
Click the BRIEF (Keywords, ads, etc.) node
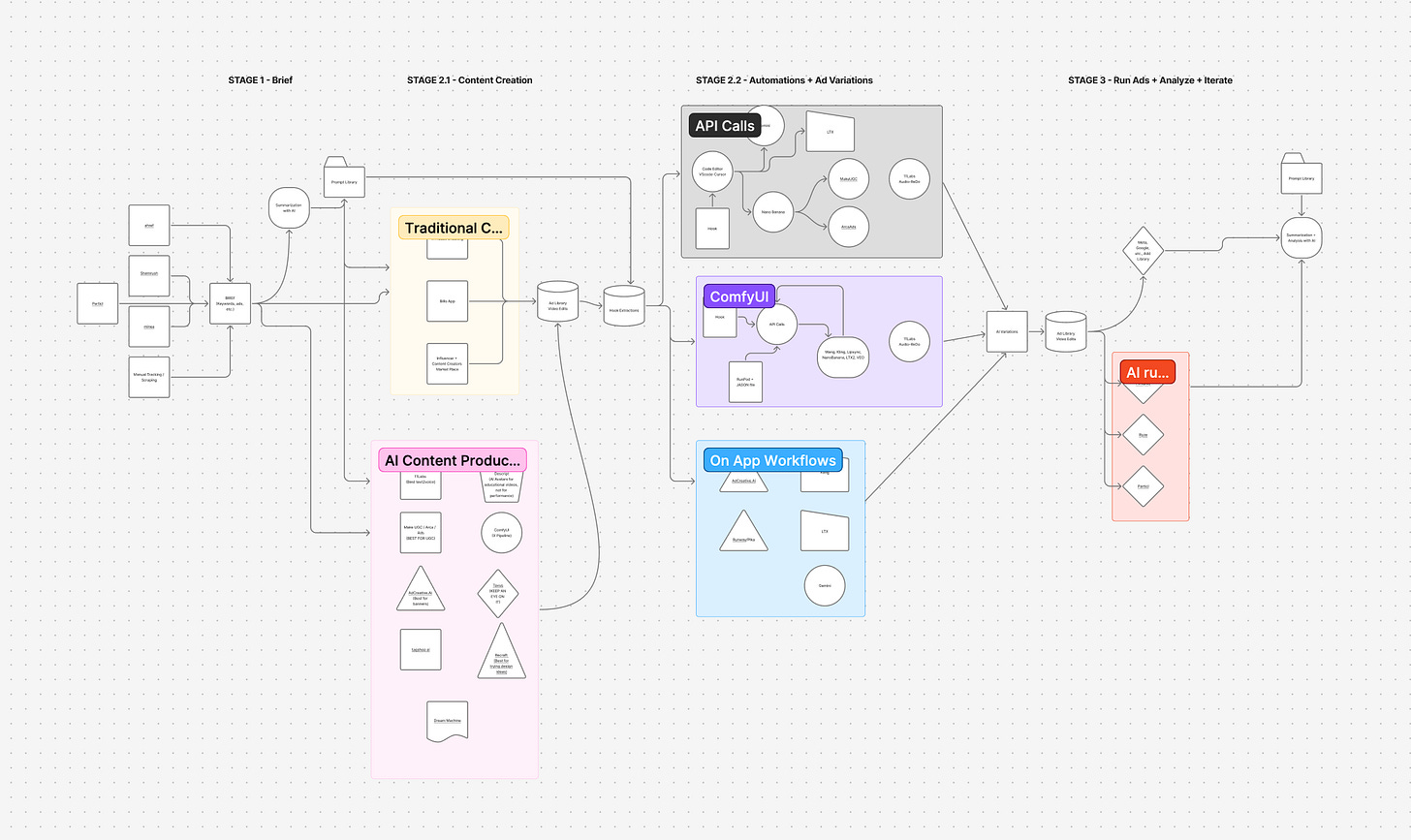[229, 302]
